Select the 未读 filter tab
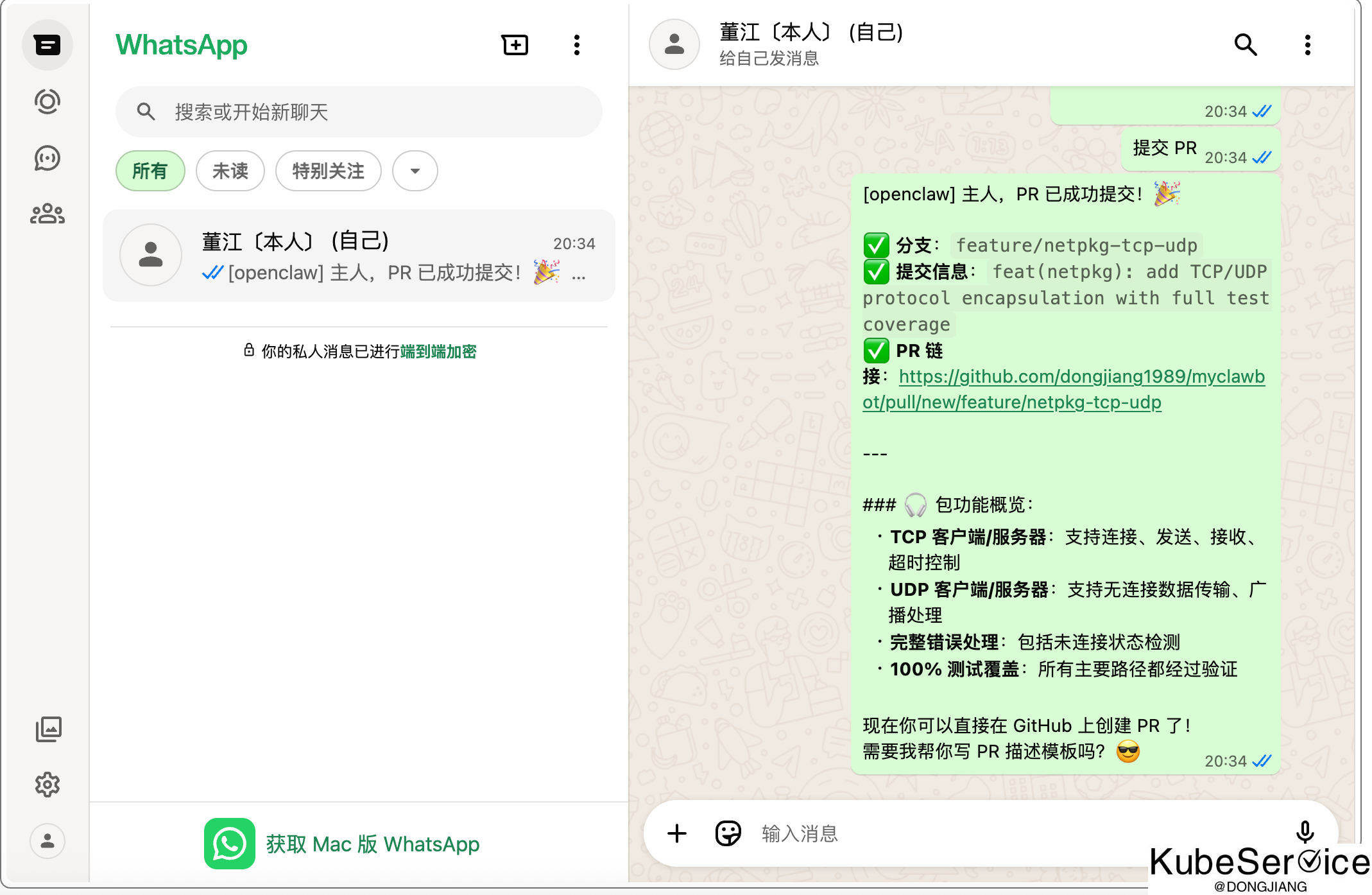The height and width of the screenshot is (895, 1372). click(x=230, y=171)
